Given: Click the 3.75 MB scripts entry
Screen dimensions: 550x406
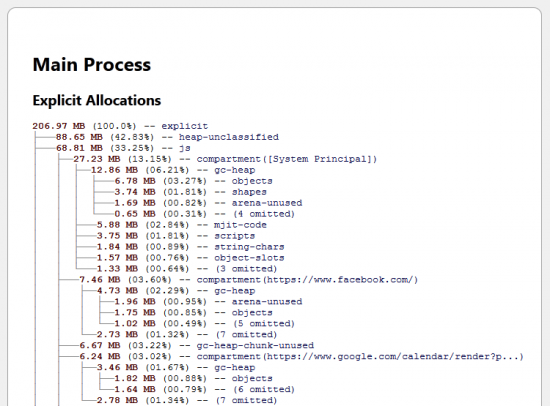Looking at the screenshot, I should (x=176, y=235).
